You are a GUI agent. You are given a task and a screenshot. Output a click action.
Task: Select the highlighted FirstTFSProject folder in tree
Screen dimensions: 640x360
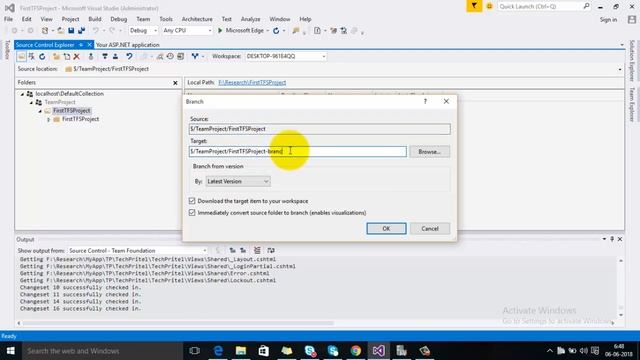click(72, 111)
